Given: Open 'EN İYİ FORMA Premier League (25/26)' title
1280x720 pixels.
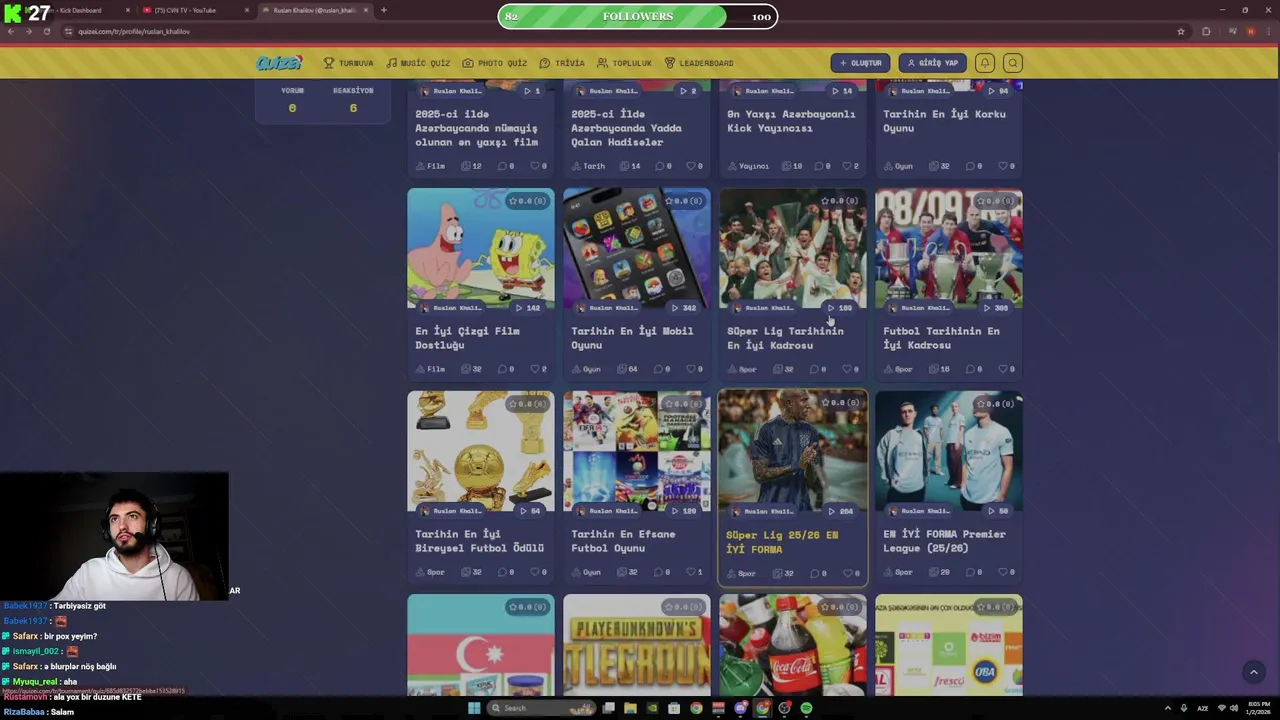Looking at the screenshot, I should pyautogui.click(x=944, y=541).
